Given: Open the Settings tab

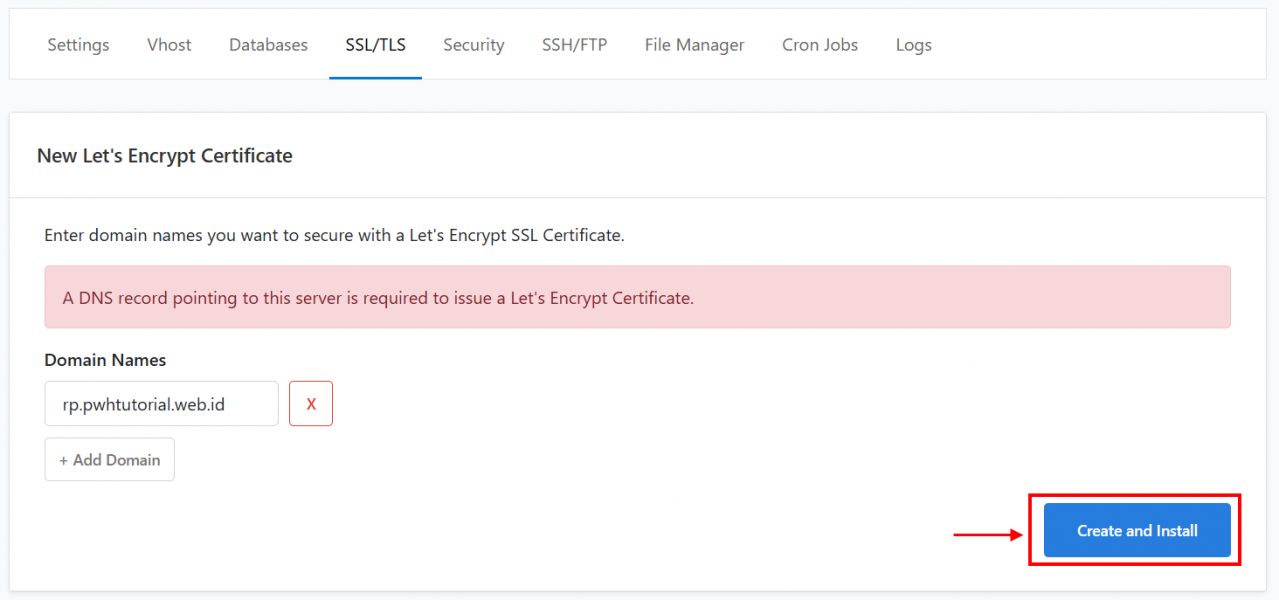Looking at the screenshot, I should [x=78, y=45].
